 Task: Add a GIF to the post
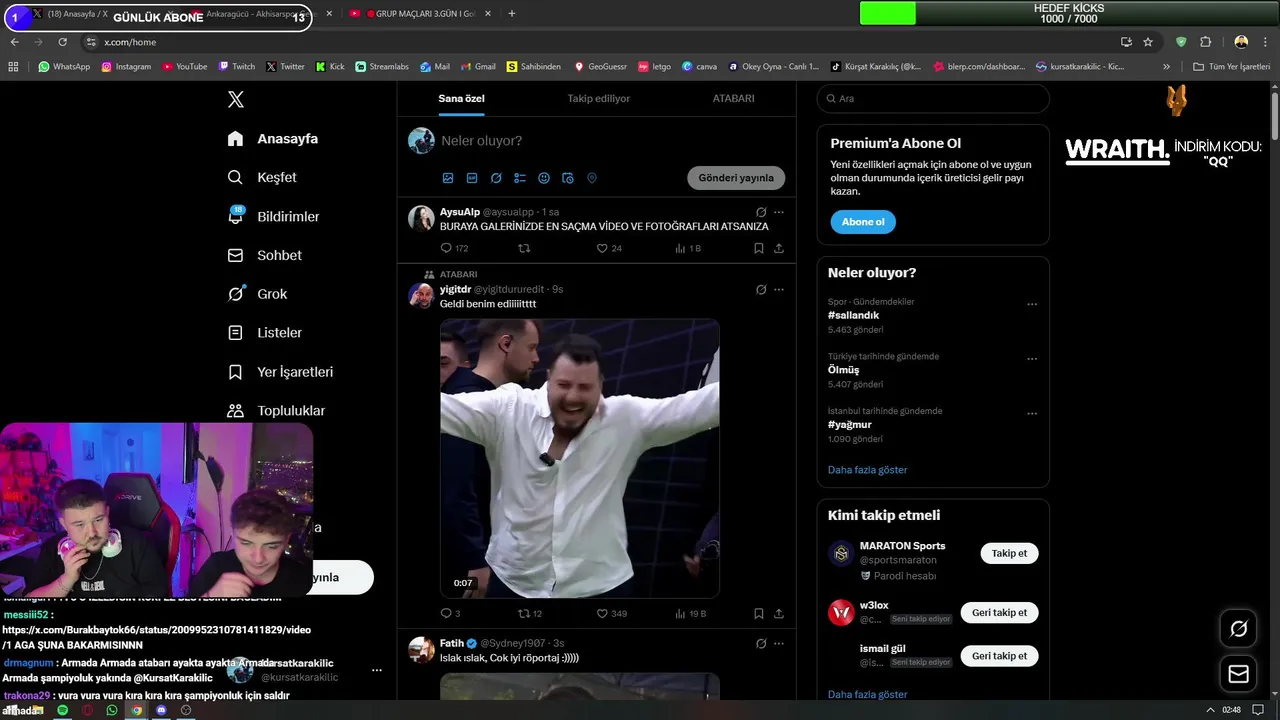coord(472,178)
